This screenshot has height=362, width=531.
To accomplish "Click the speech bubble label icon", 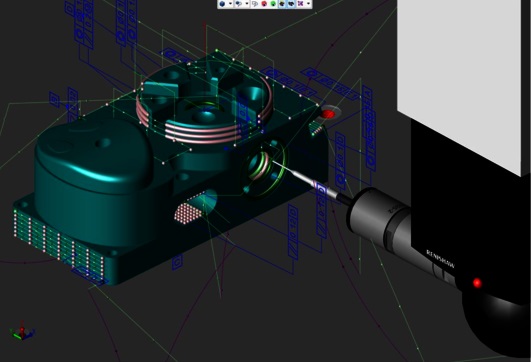I will click(x=239, y=4).
